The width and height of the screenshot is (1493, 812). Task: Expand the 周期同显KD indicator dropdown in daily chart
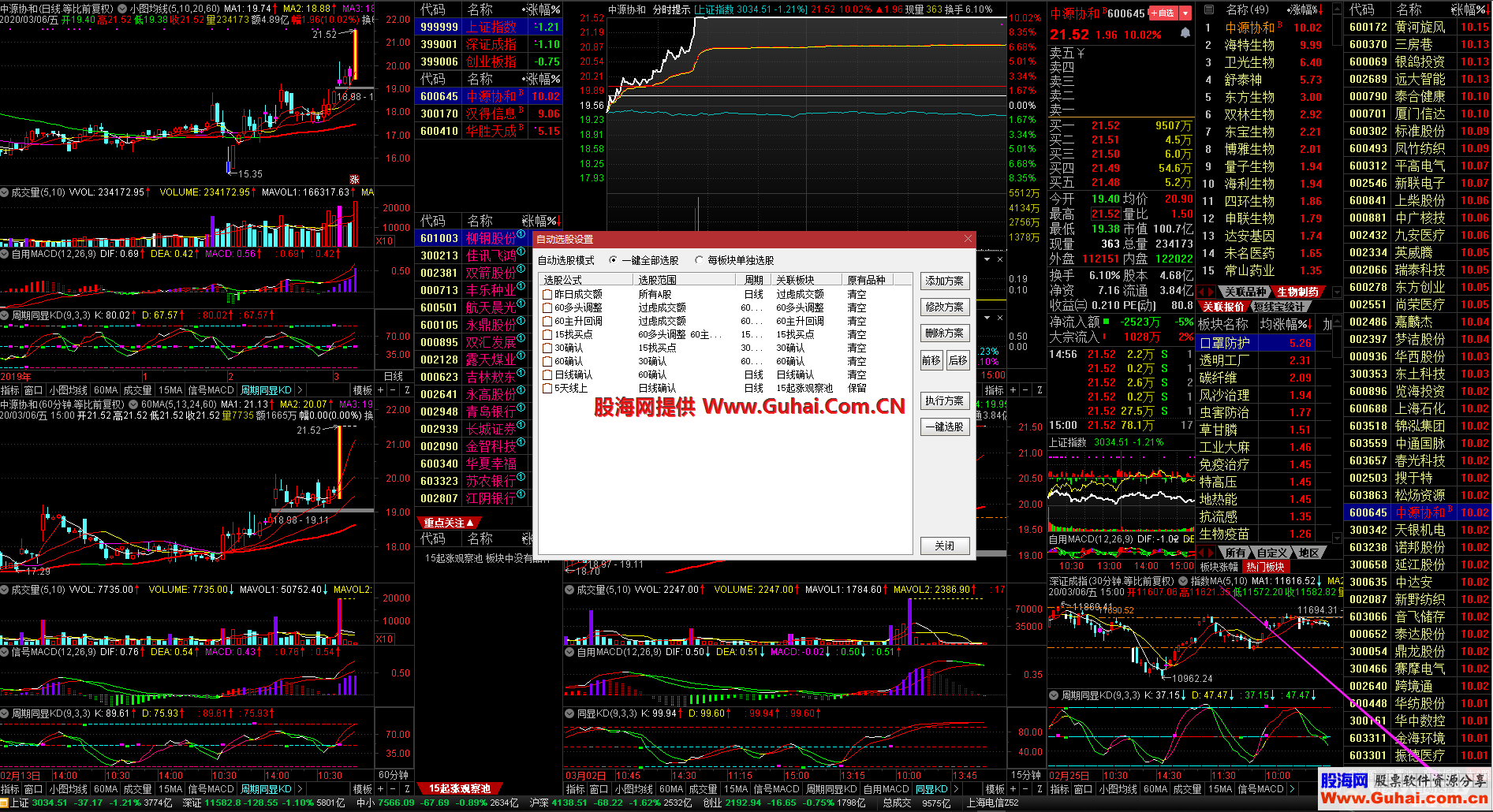4,315
